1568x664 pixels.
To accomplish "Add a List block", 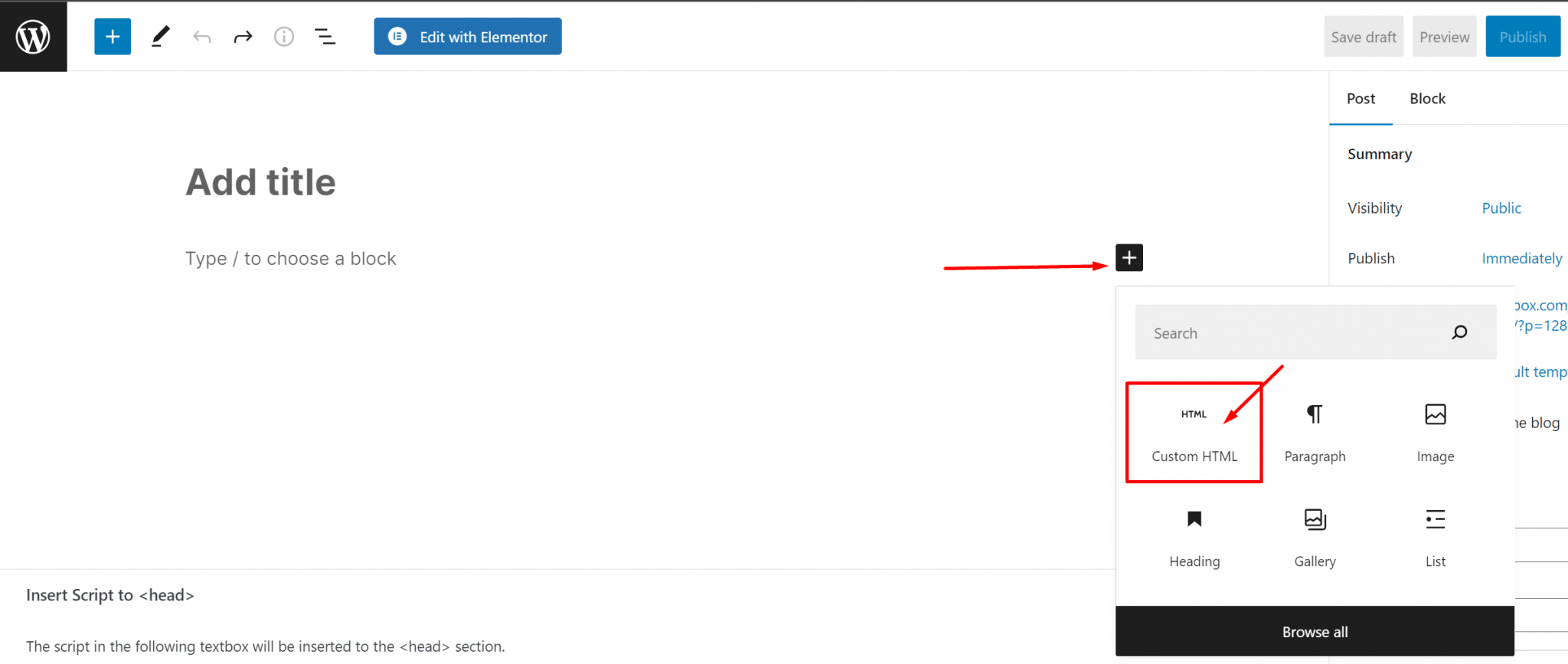I will coord(1435,538).
